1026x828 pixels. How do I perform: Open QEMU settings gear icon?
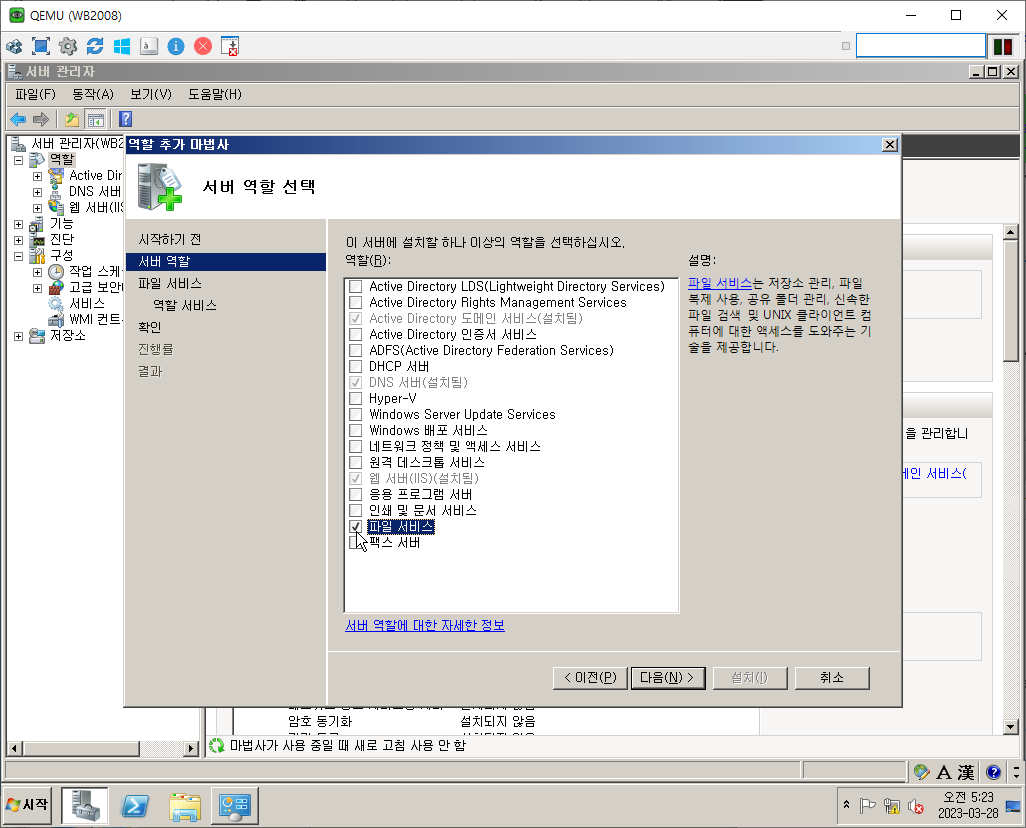[x=68, y=46]
